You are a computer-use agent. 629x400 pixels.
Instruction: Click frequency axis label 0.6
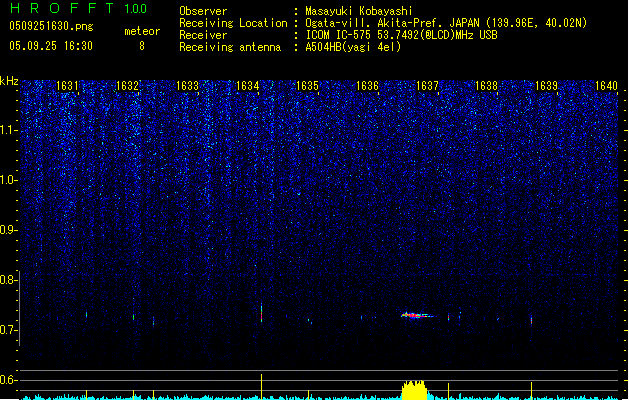coord(8,380)
